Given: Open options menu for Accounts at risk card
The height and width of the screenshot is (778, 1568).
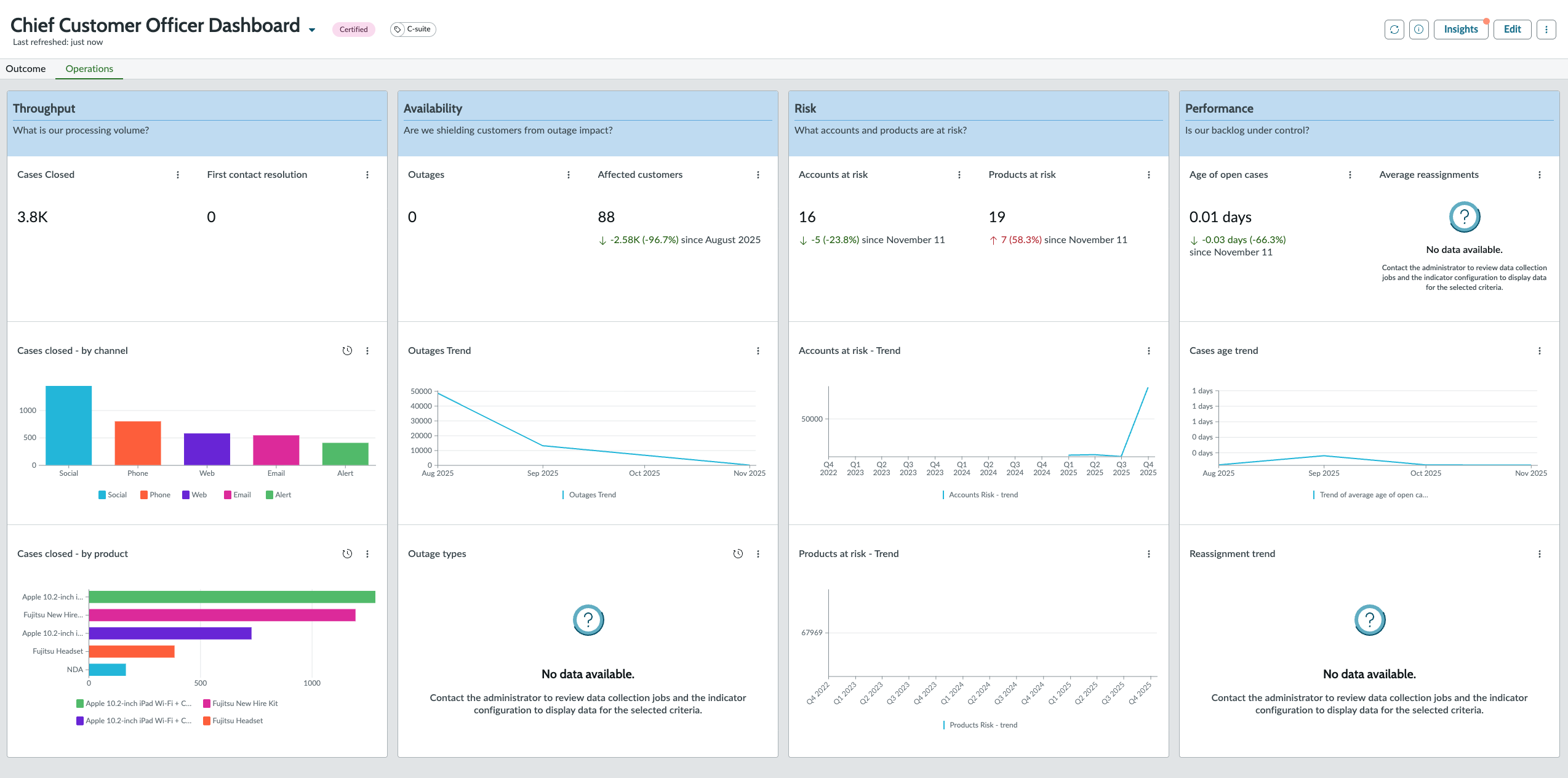Looking at the screenshot, I should pos(959,175).
